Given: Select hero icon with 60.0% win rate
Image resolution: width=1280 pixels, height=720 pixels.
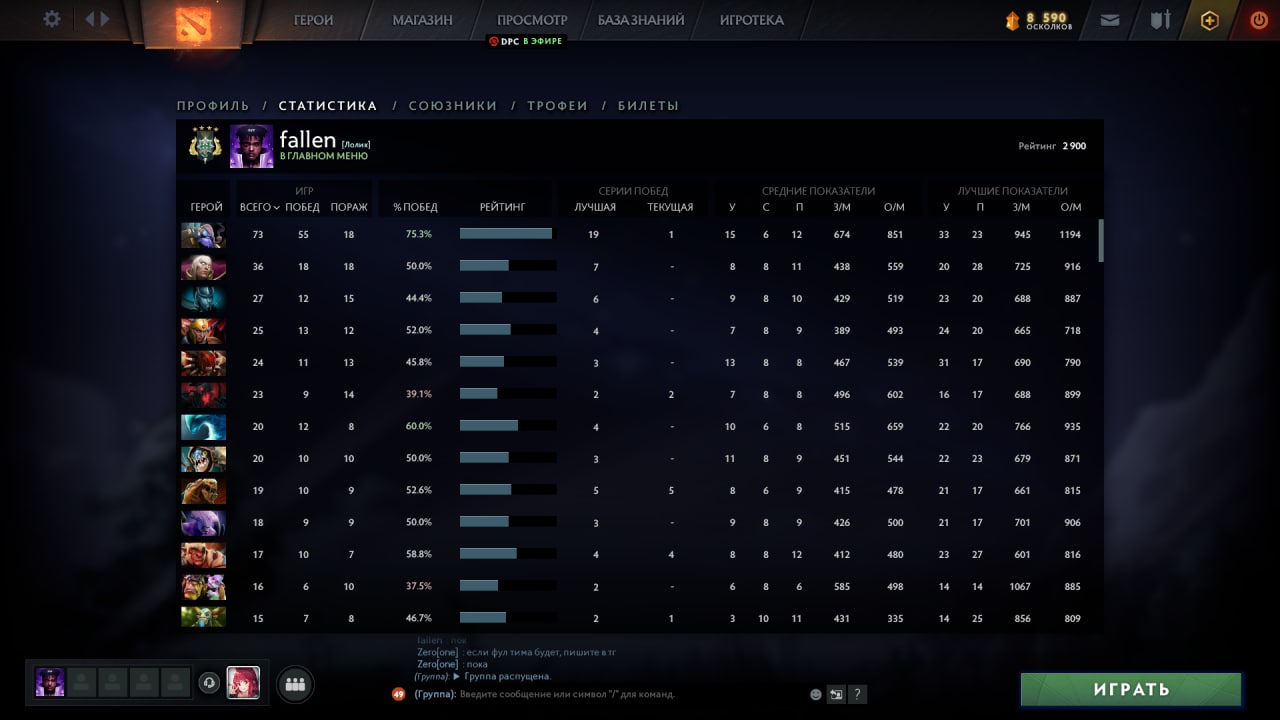Looking at the screenshot, I should click(203, 427).
